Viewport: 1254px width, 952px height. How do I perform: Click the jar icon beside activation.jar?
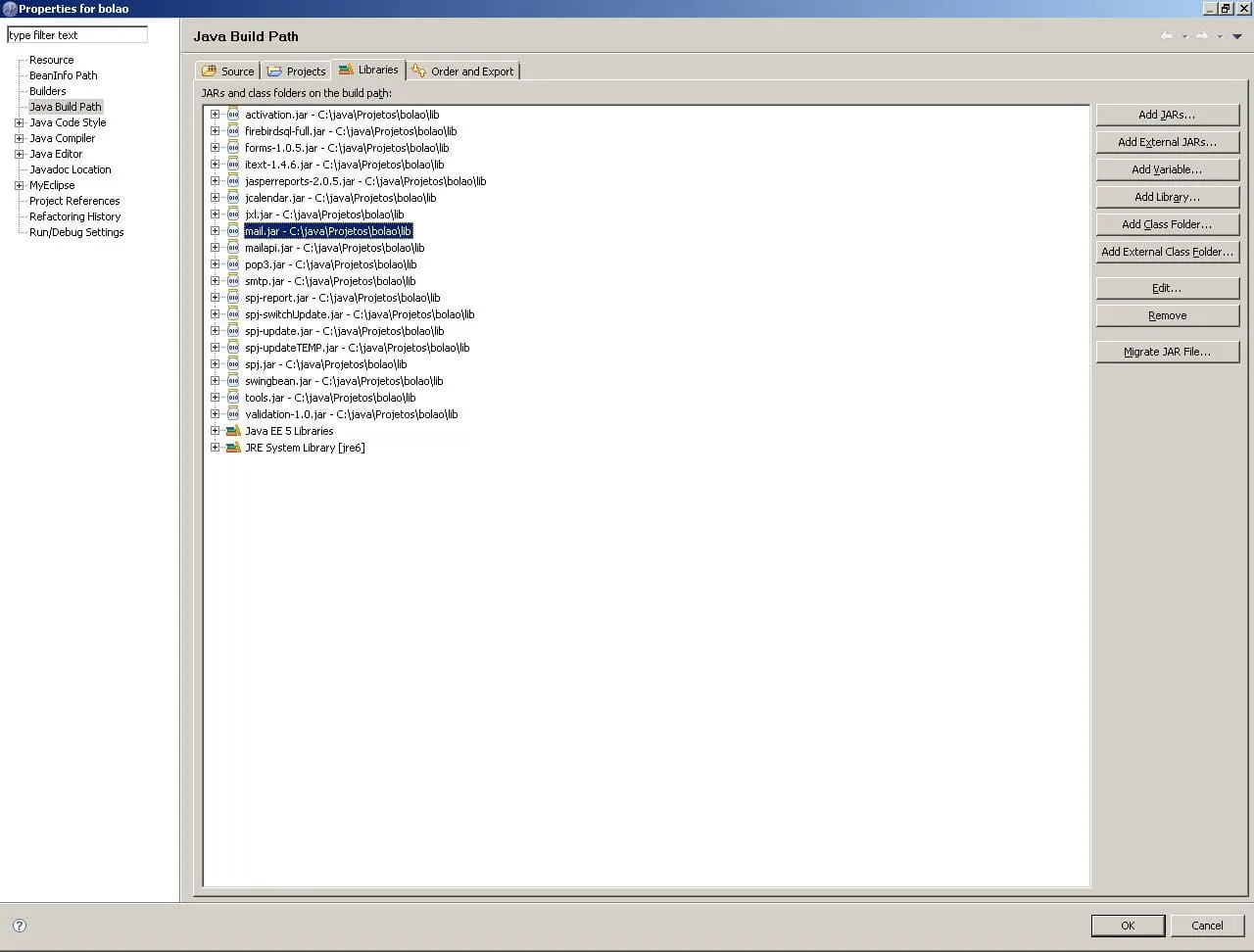click(x=233, y=115)
